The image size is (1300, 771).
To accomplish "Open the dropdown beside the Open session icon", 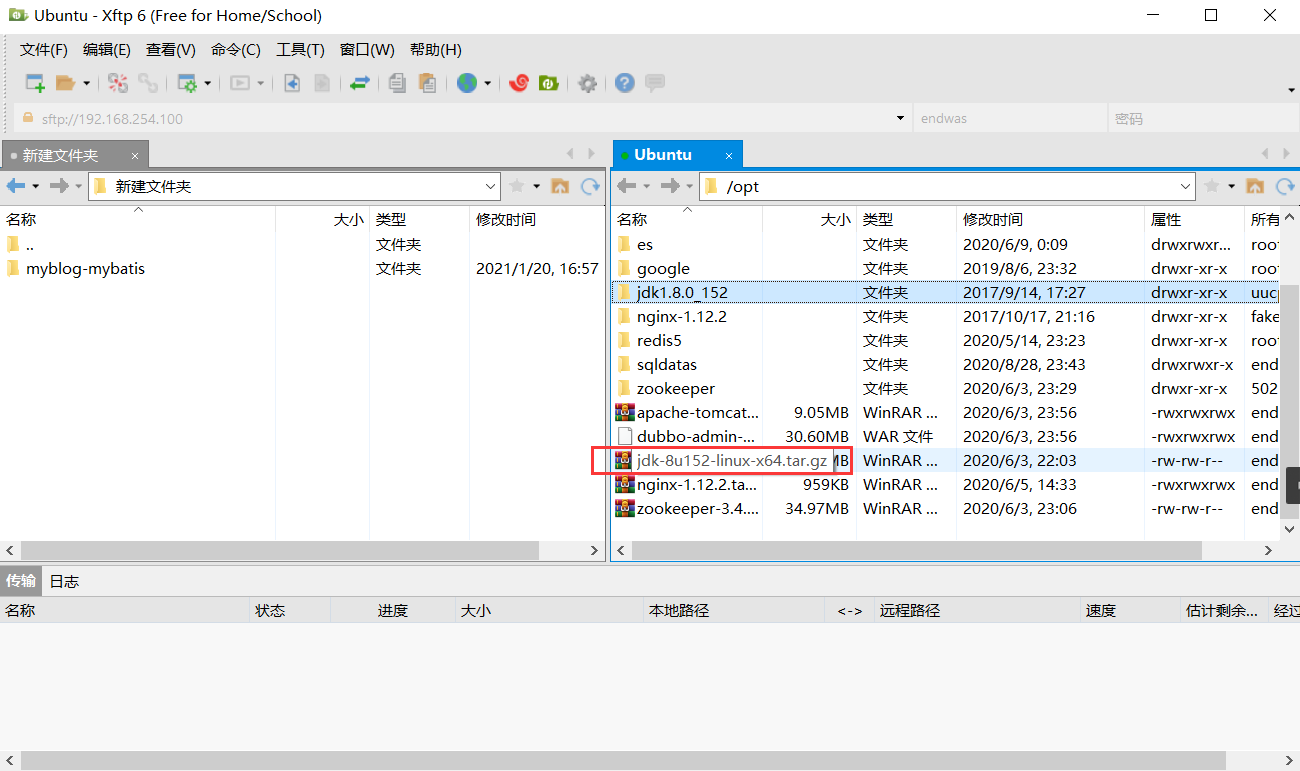I will (86, 84).
